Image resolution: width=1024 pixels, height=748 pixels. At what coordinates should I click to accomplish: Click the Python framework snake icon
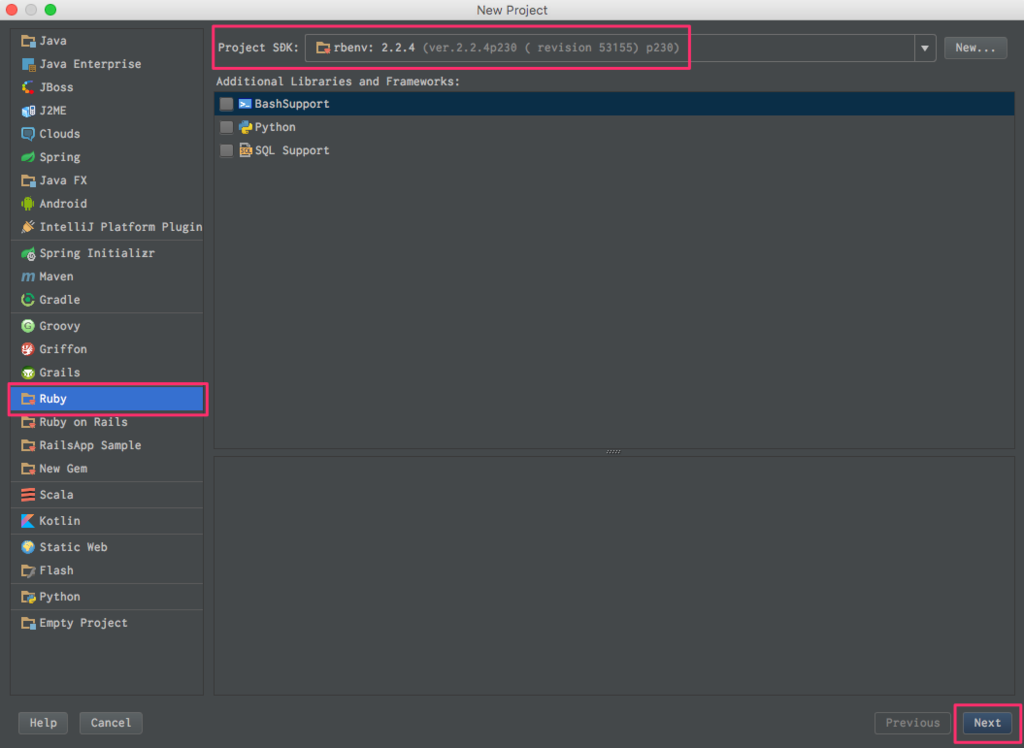pyautogui.click(x=246, y=127)
